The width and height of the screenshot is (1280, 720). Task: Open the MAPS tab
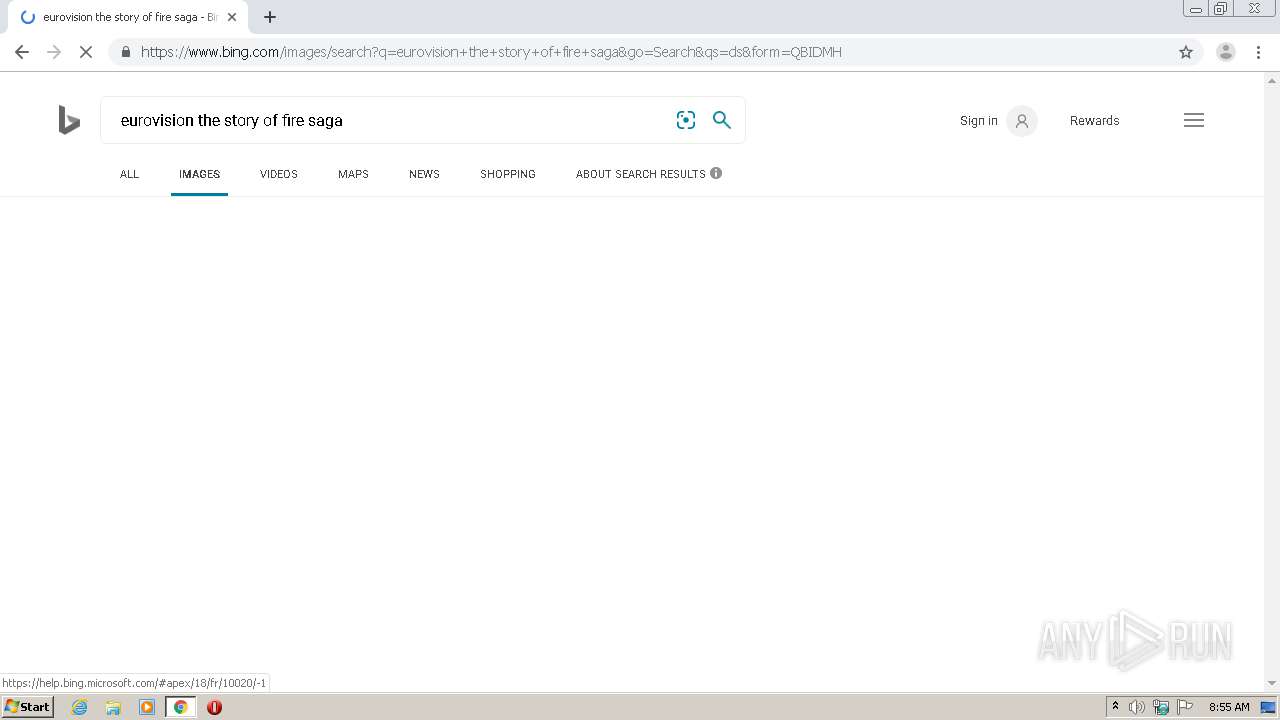coord(353,174)
